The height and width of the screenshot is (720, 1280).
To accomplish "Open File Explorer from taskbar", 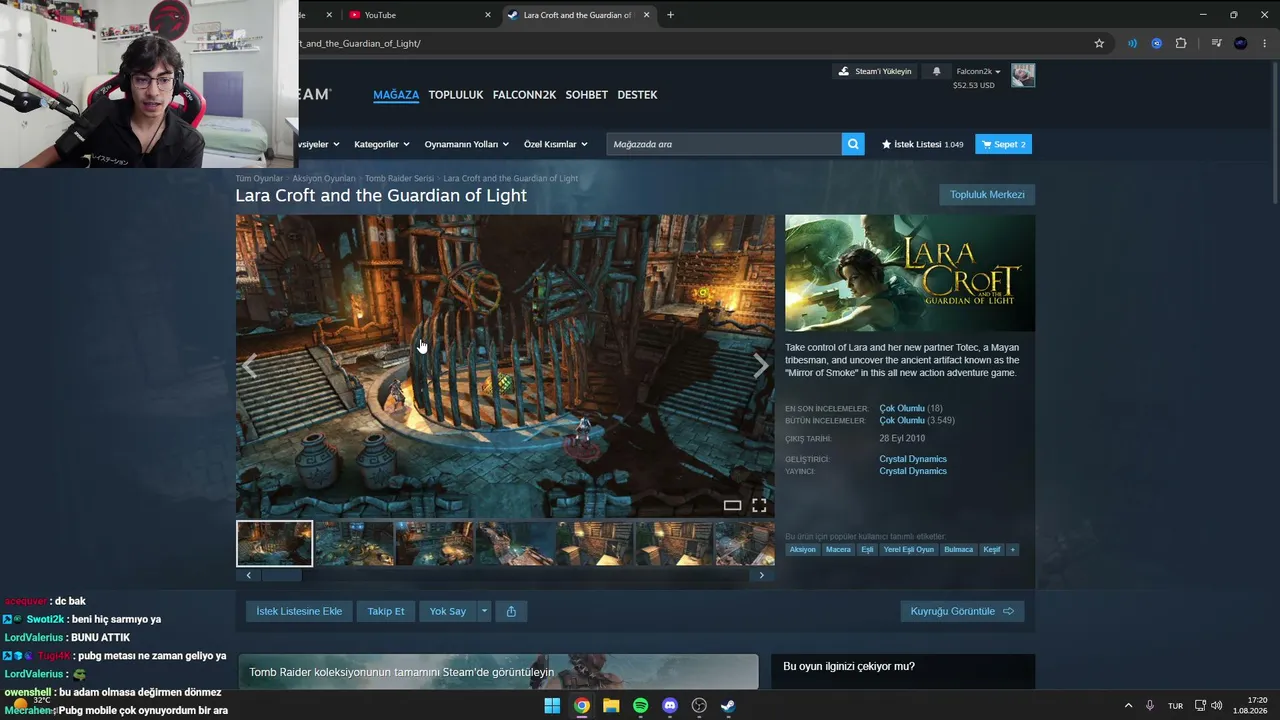I will [611, 705].
